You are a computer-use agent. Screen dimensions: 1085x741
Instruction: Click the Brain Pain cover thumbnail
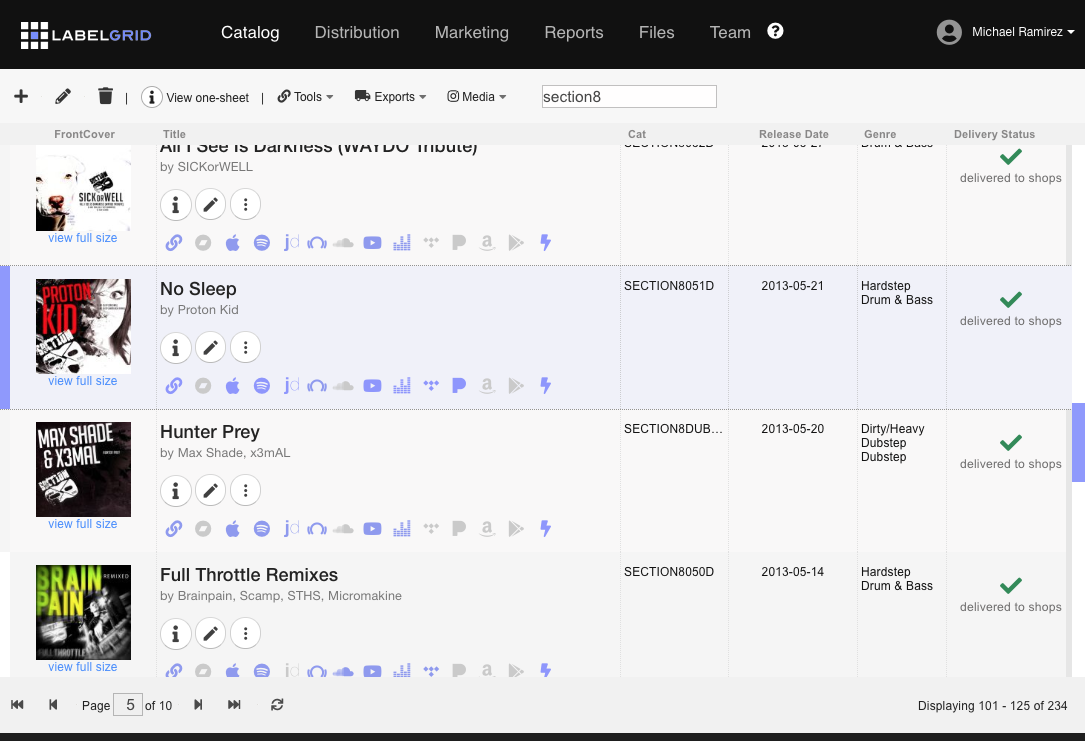click(83, 612)
